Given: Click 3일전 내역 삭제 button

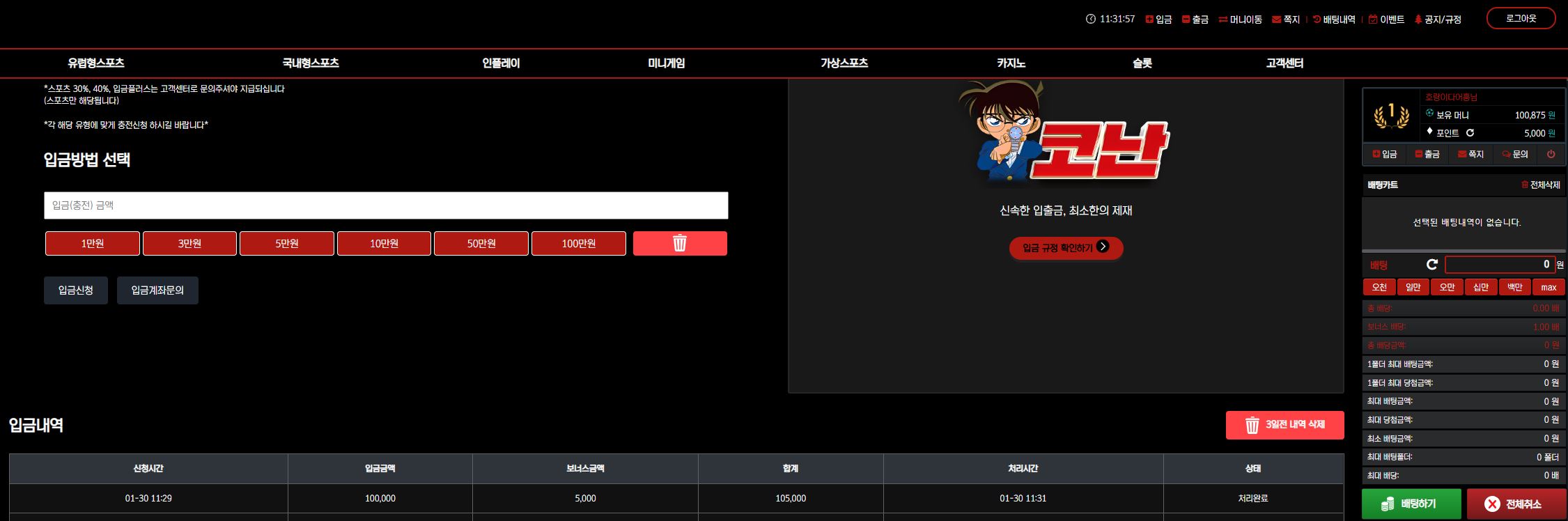Looking at the screenshot, I should pyautogui.click(x=1284, y=425).
